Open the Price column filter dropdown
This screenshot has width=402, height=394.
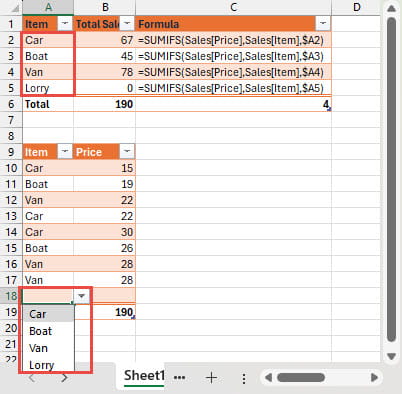point(127,152)
